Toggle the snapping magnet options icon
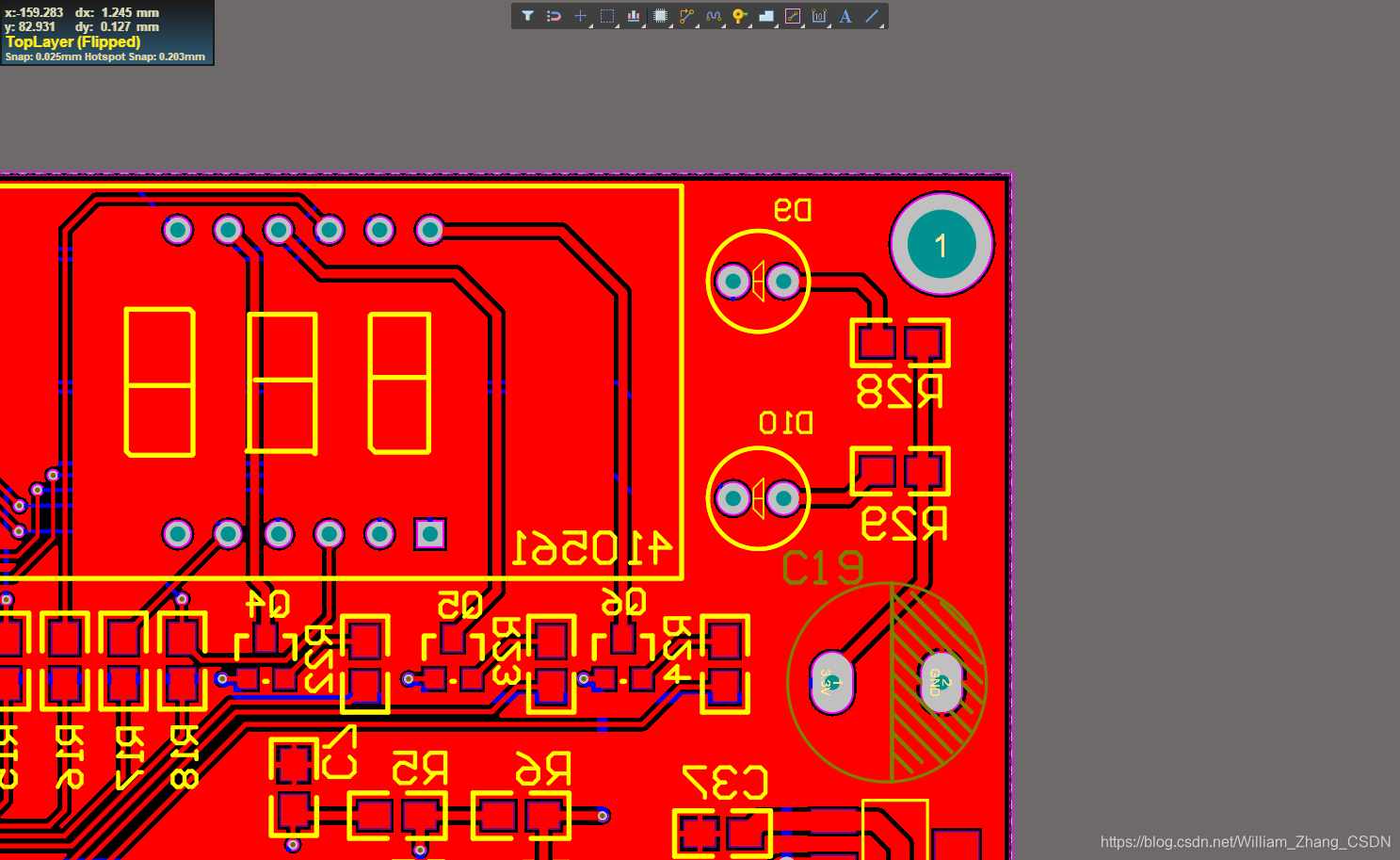 tap(555, 16)
